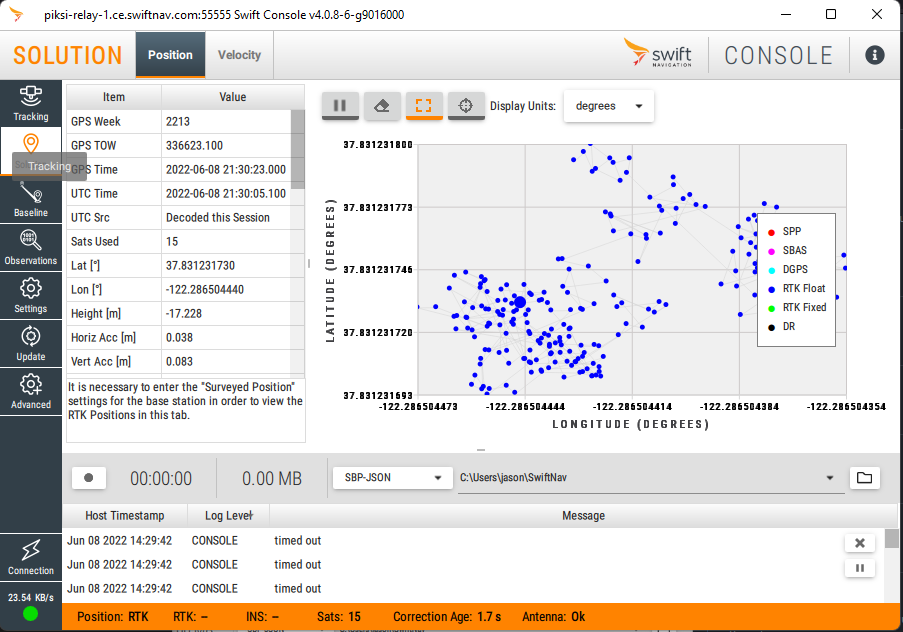Image resolution: width=903 pixels, height=632 pixels.
Task: Click the Host Timestamp column header
Action: [x=125, y=516]
